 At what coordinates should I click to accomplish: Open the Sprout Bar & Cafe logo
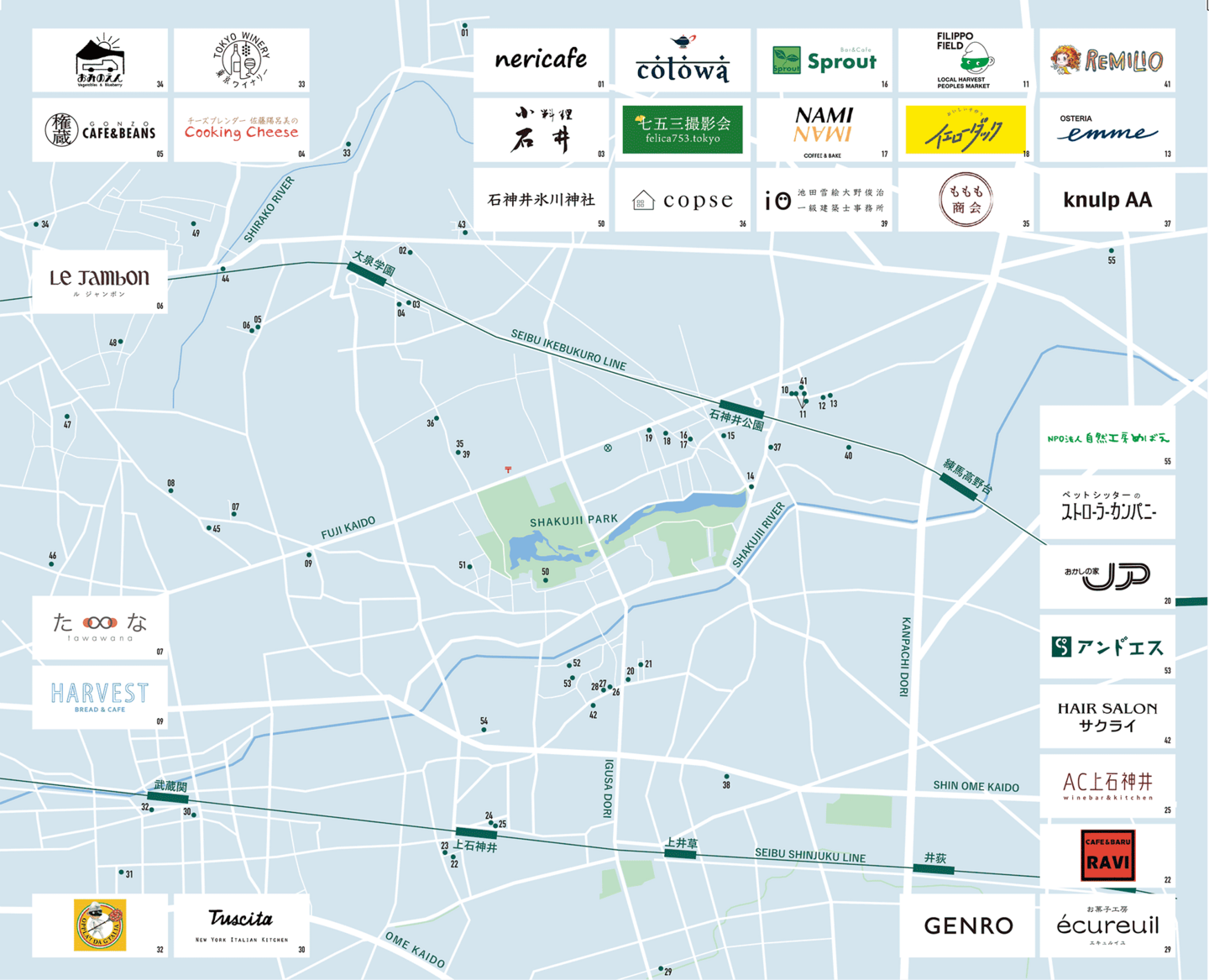point(824,60)
